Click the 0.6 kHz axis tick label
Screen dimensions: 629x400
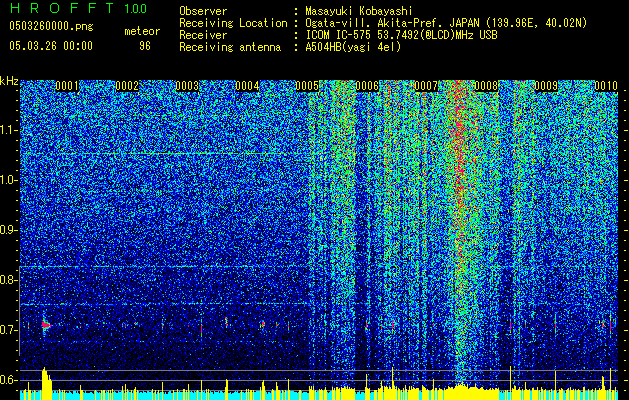pos(8,380)
